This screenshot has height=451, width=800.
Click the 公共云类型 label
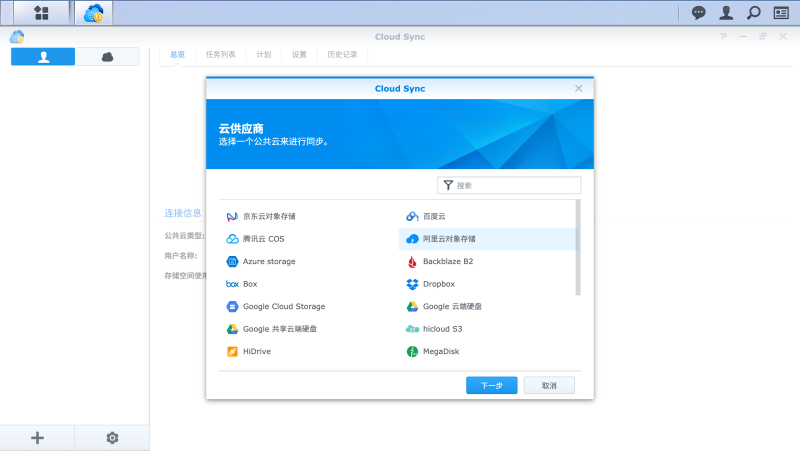point(184,236)
